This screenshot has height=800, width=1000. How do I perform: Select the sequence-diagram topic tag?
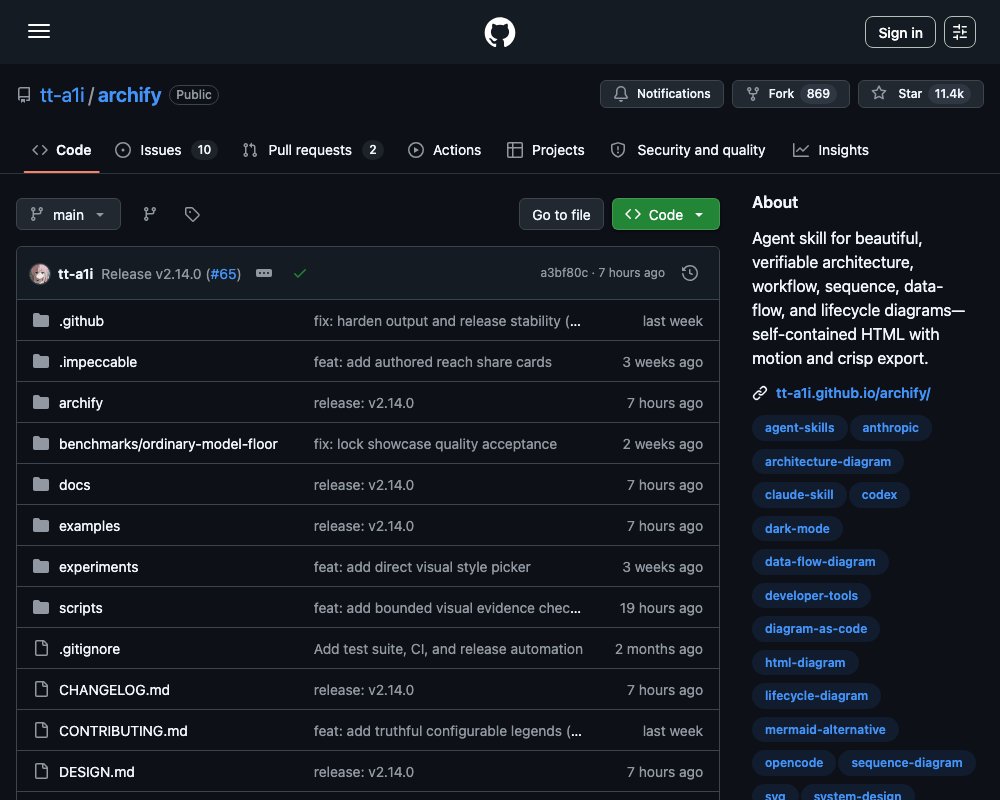[x=906, y=762]
